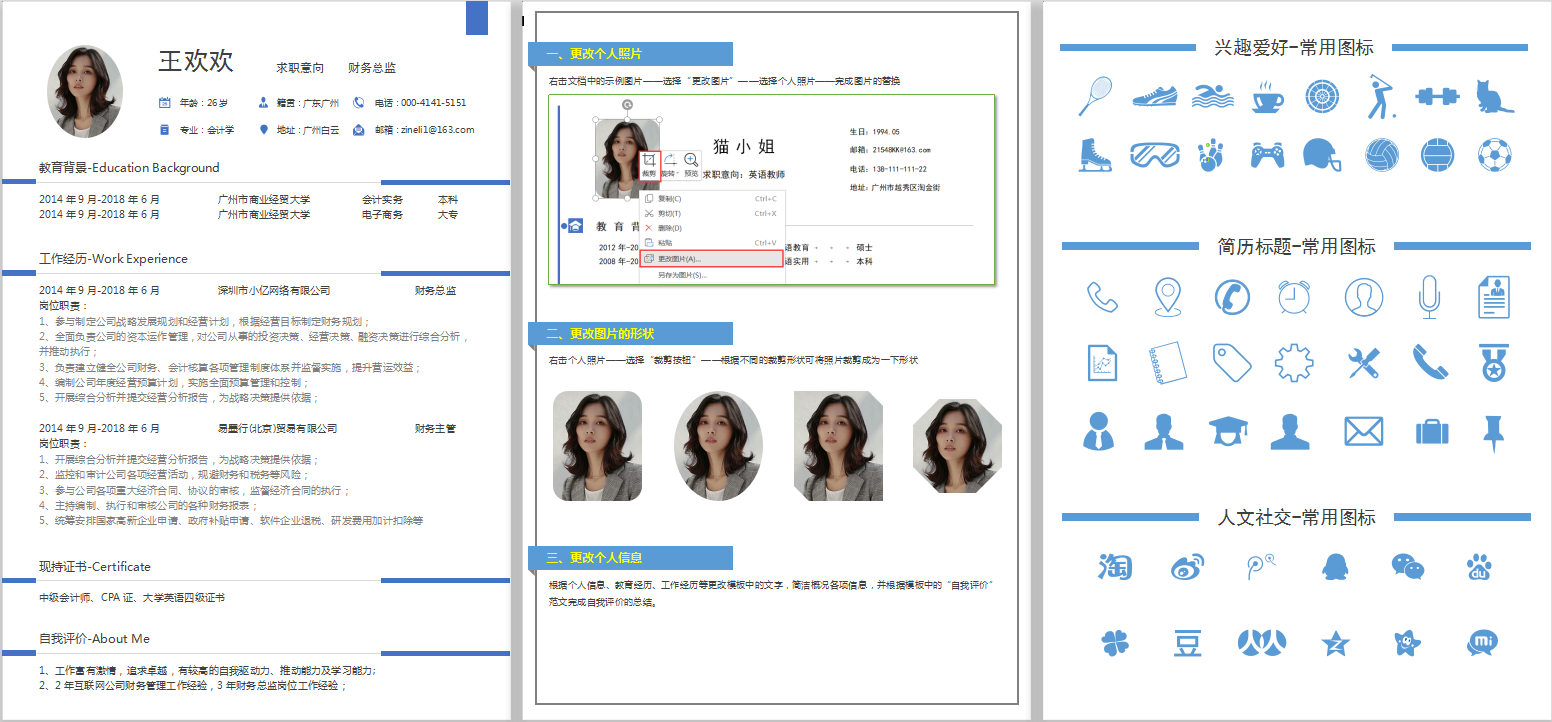Click the oval-shaped portrait photo in the resume header

tap(85, 92)
